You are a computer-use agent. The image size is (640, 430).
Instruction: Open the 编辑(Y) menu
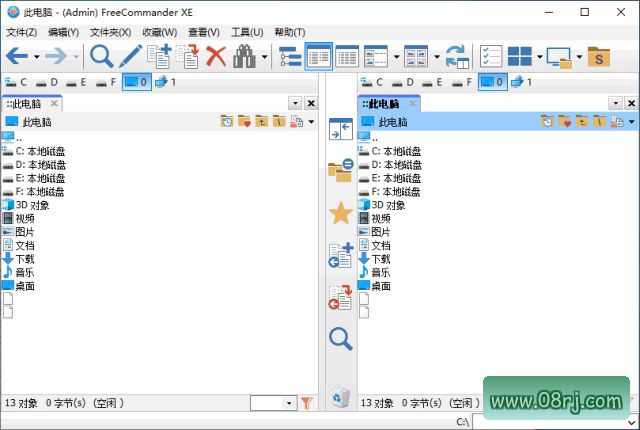tap(63, 32)
